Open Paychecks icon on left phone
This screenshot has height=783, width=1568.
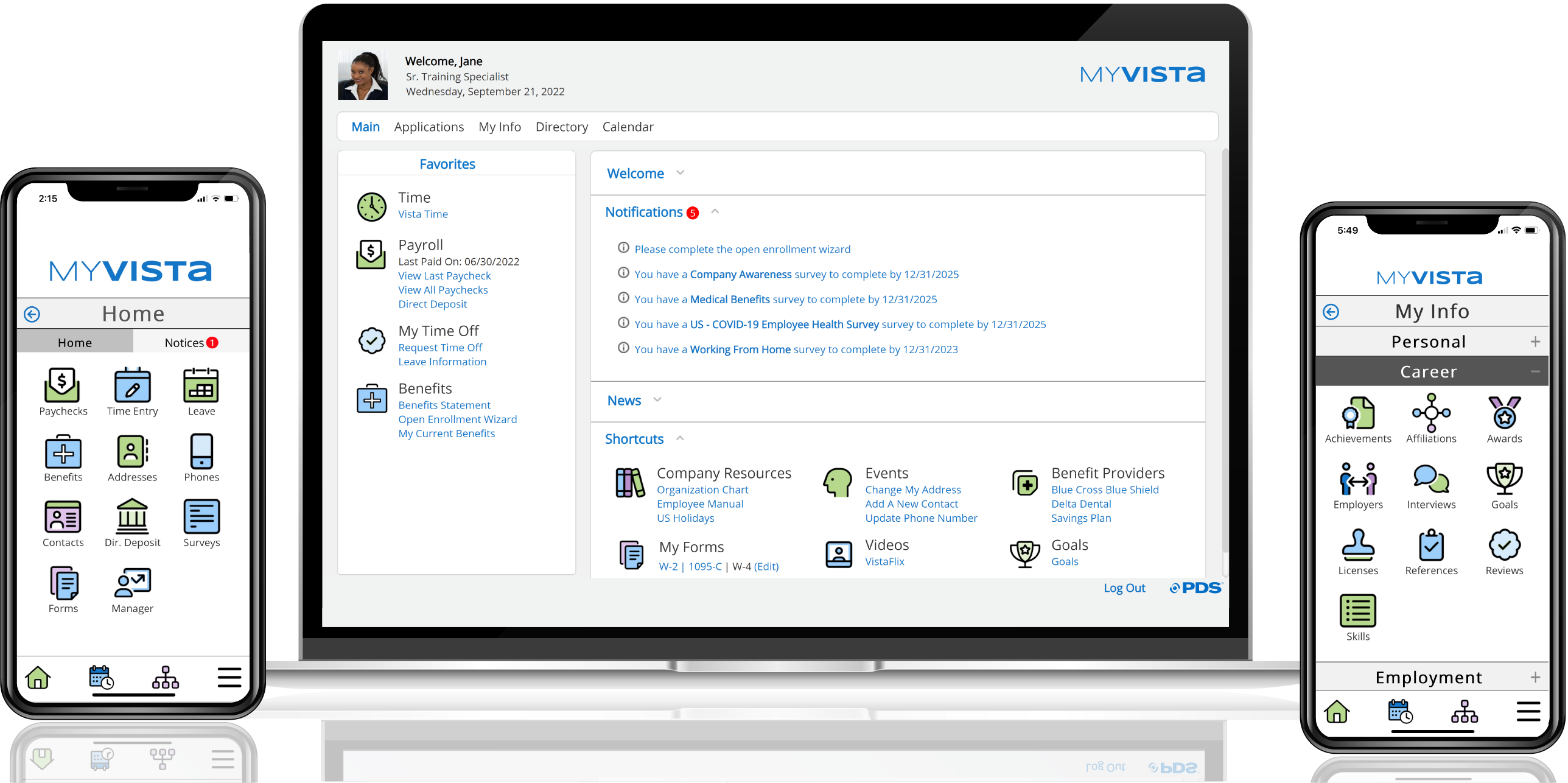click(62, 385)
